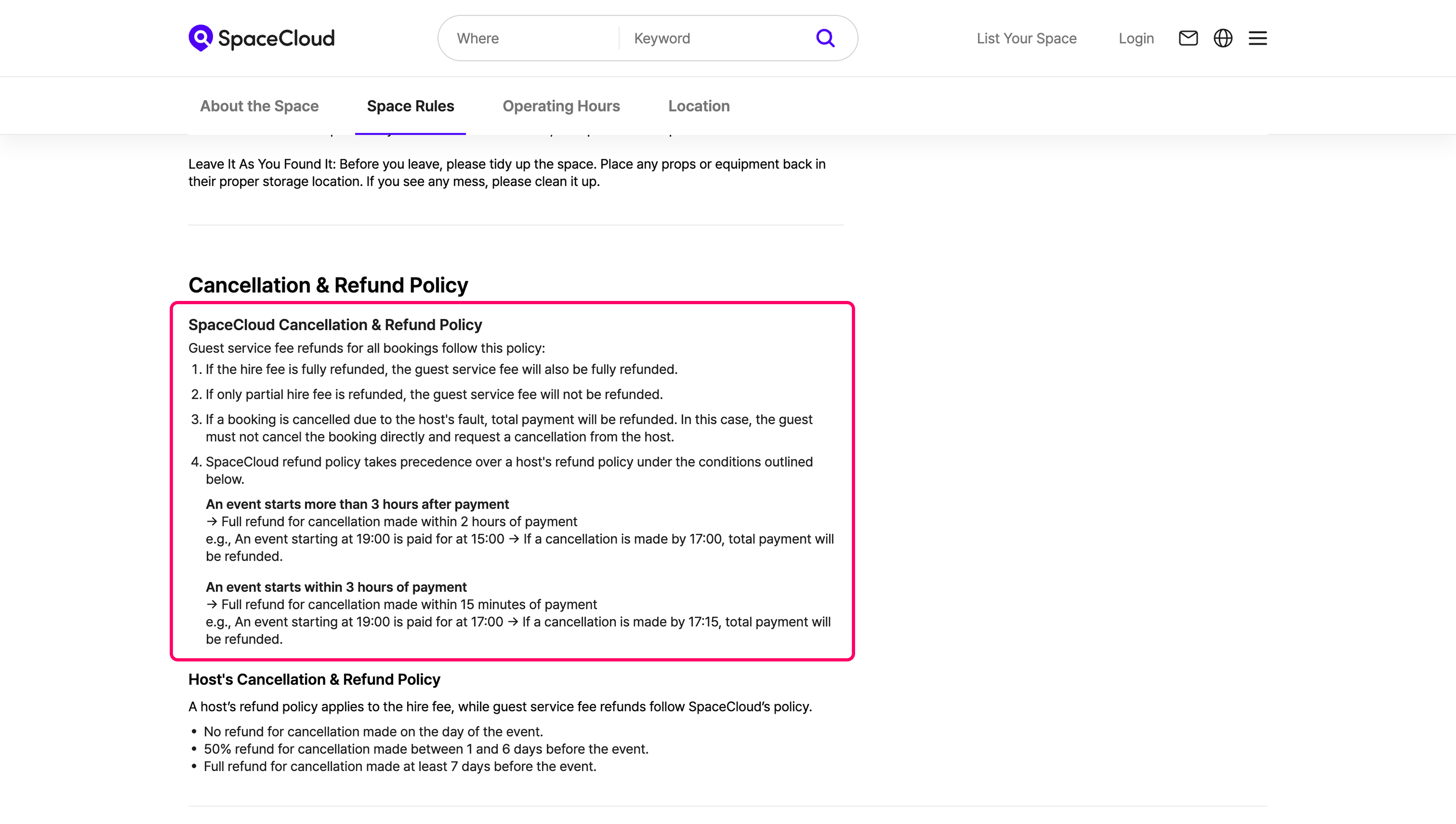This screenshot has height=824, width=1456.
Task: Switch to About the Space tab
Action: pyautogui.click(x=259, y=106)
